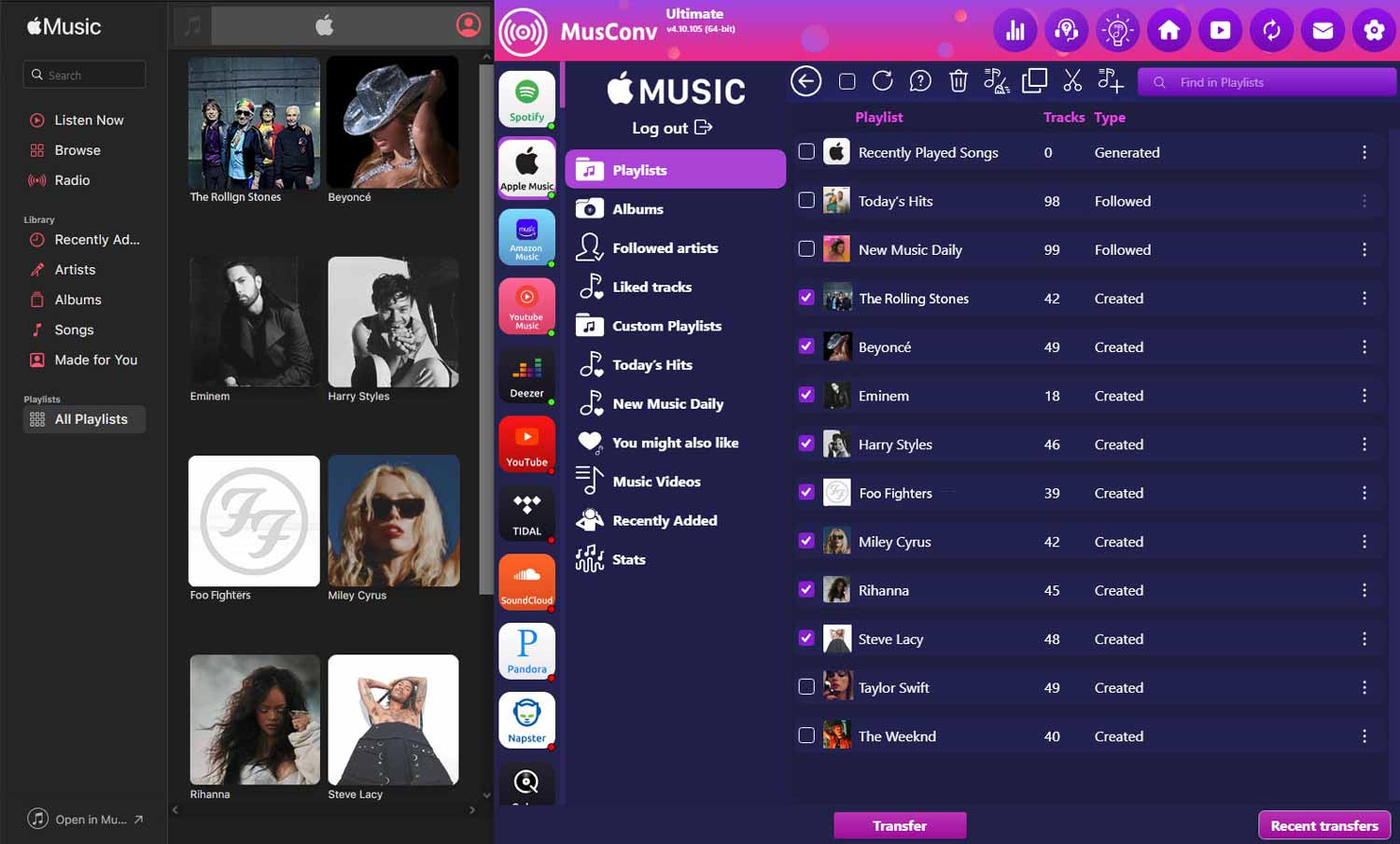The height and width of the screenshot is (844, 1400).
Task: Select Spotify service in the source sidebar
Action: click(526, 99)
